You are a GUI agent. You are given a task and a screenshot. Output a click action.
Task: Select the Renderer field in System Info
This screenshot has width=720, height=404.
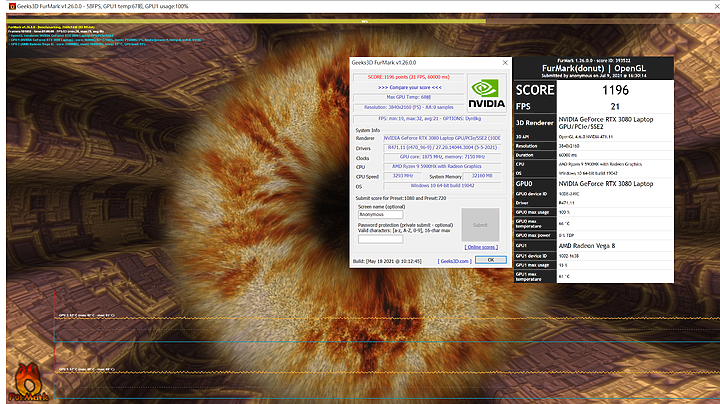[442, 138]
